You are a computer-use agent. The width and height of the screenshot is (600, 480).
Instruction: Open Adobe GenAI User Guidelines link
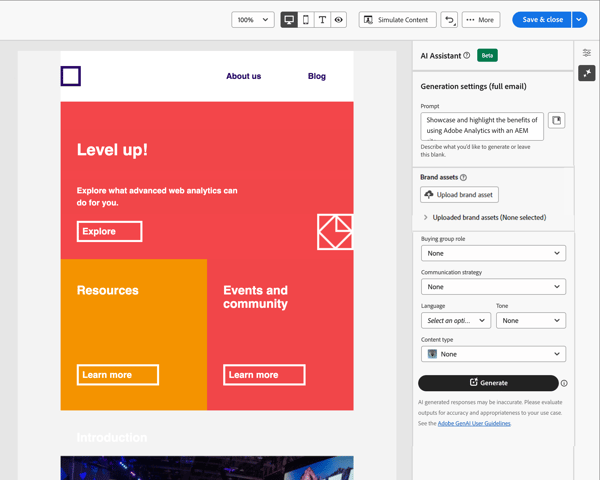[x=474, y=423]
